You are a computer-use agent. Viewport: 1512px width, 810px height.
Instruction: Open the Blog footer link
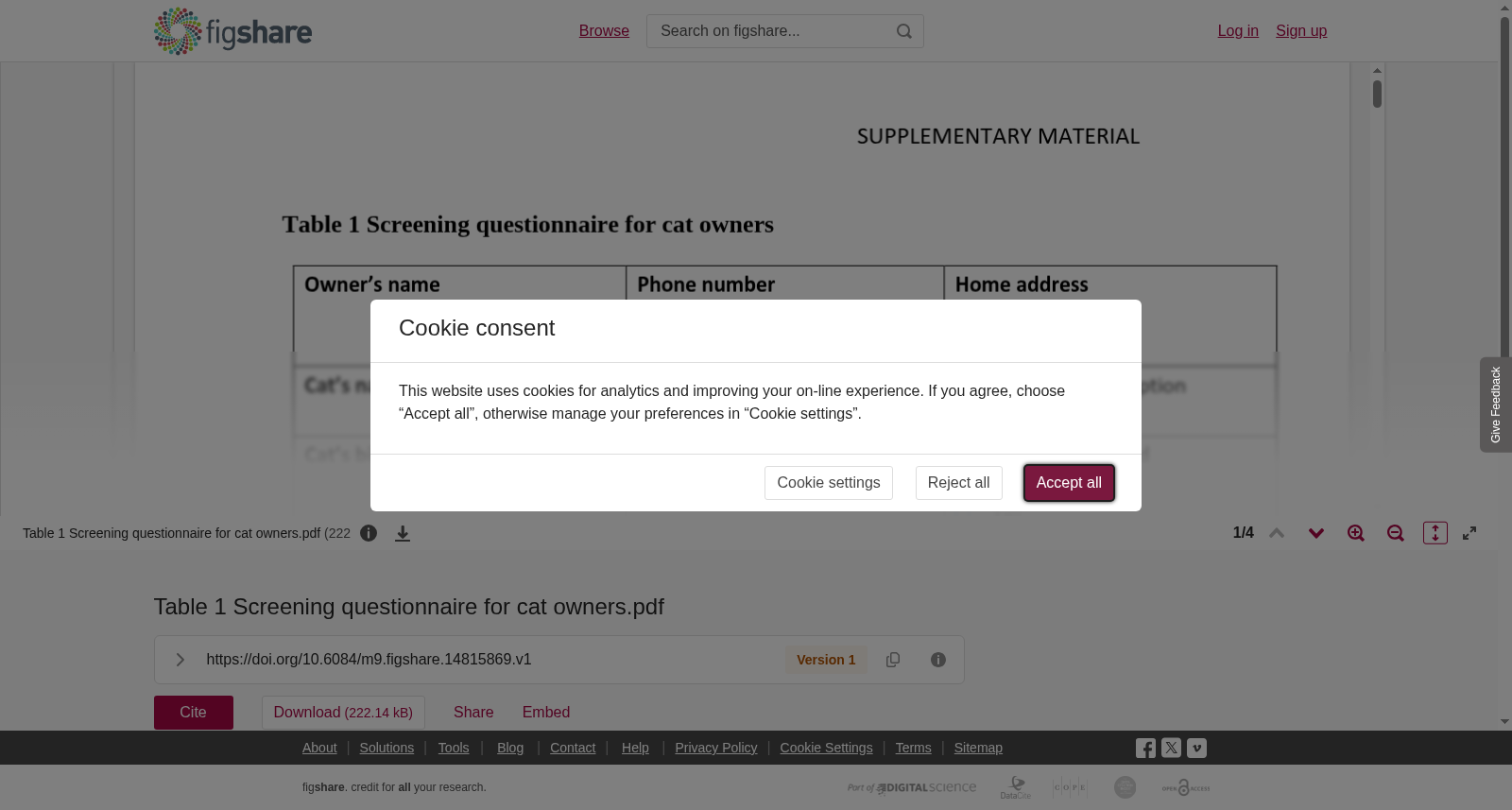510,748
